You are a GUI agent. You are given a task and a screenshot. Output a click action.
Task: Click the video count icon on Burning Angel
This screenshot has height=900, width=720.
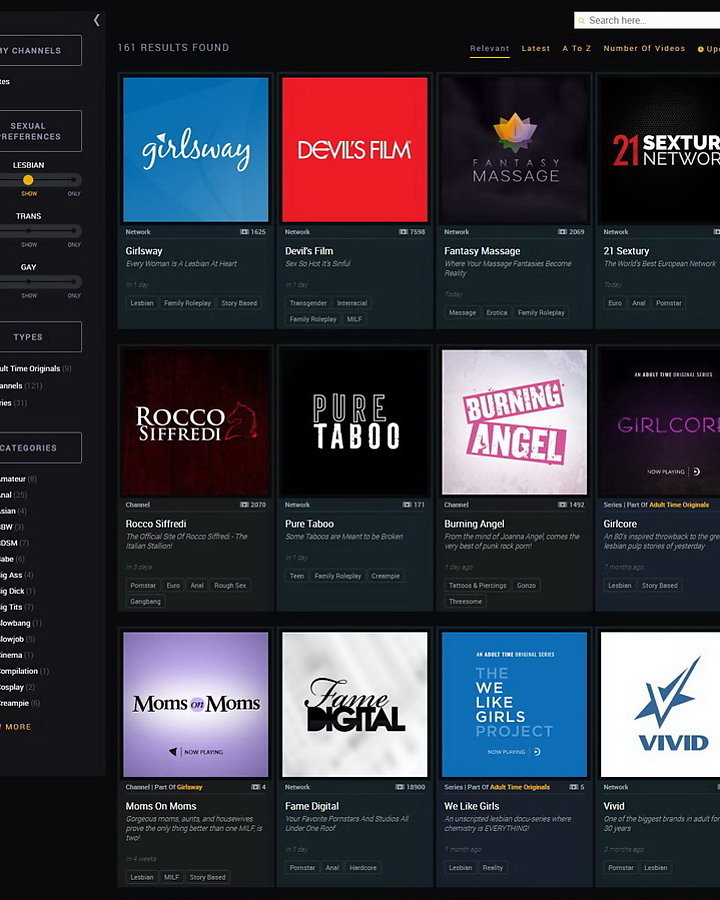(563, 505)
